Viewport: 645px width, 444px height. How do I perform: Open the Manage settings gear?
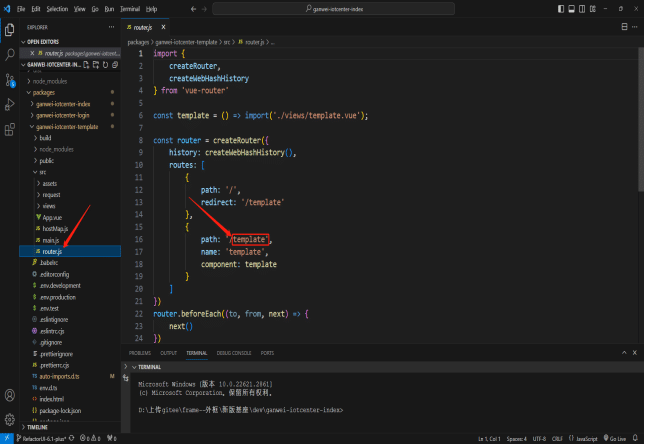tap(10, 419)
